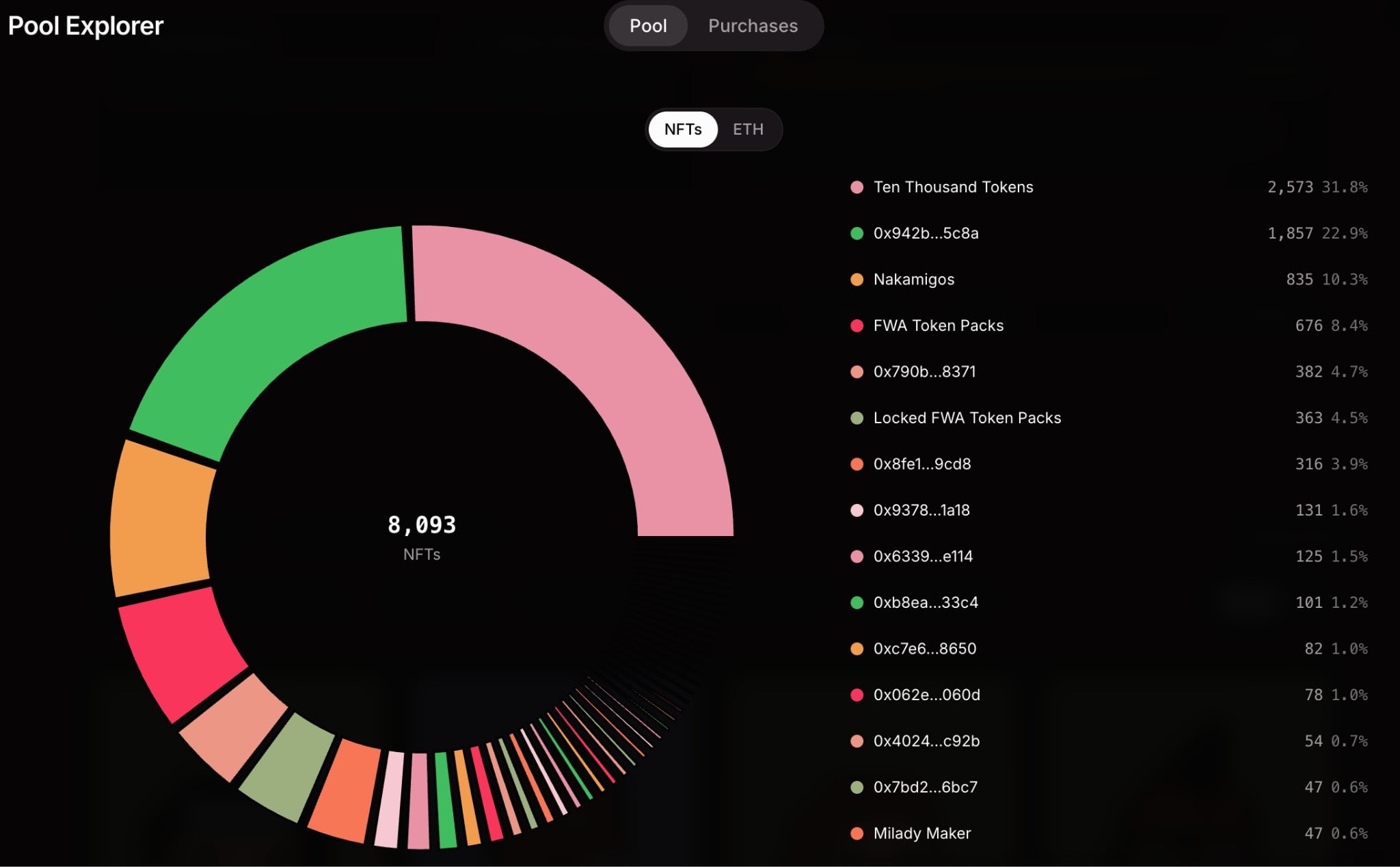
Task: Click the orange Nakamigos legend dot
Action: (x=857, y=280)
